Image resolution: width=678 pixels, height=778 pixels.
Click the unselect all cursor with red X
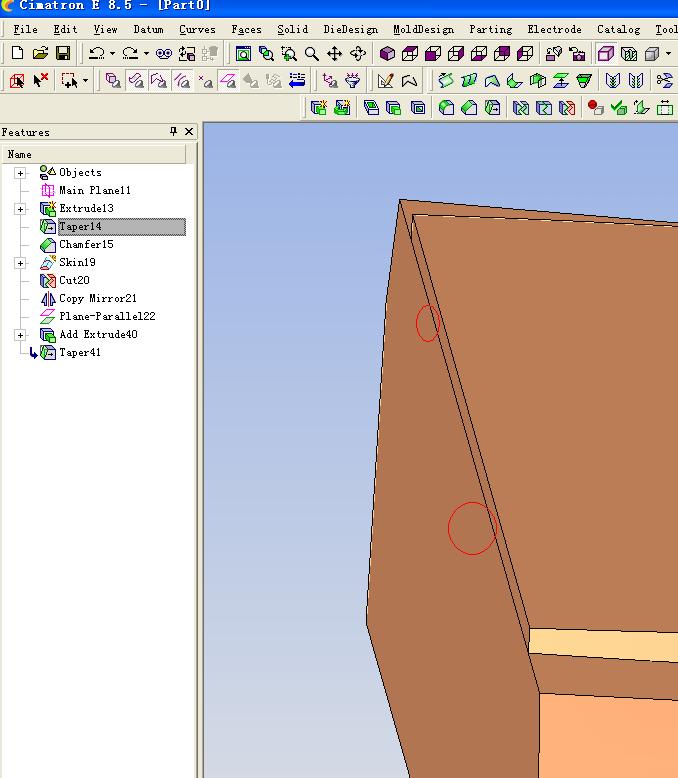point(40,80)
